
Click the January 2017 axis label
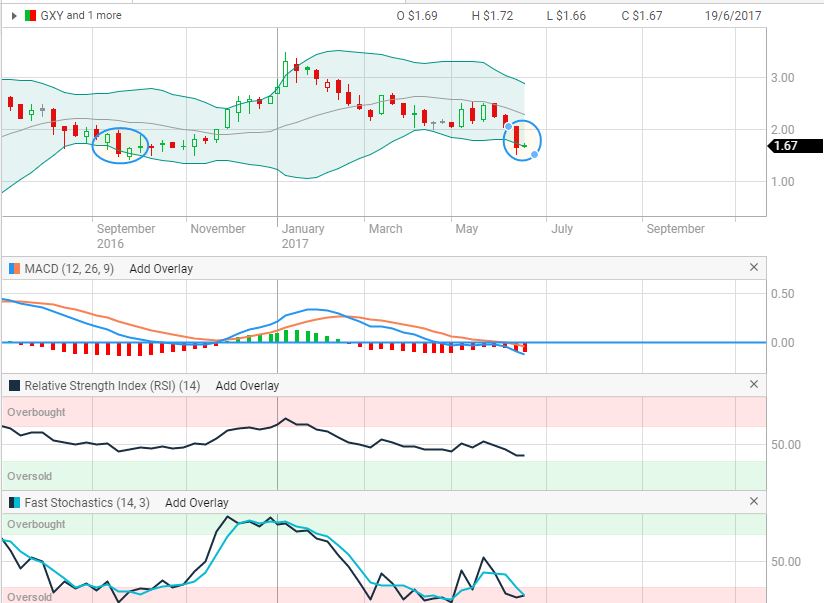[x=303, y=236]
